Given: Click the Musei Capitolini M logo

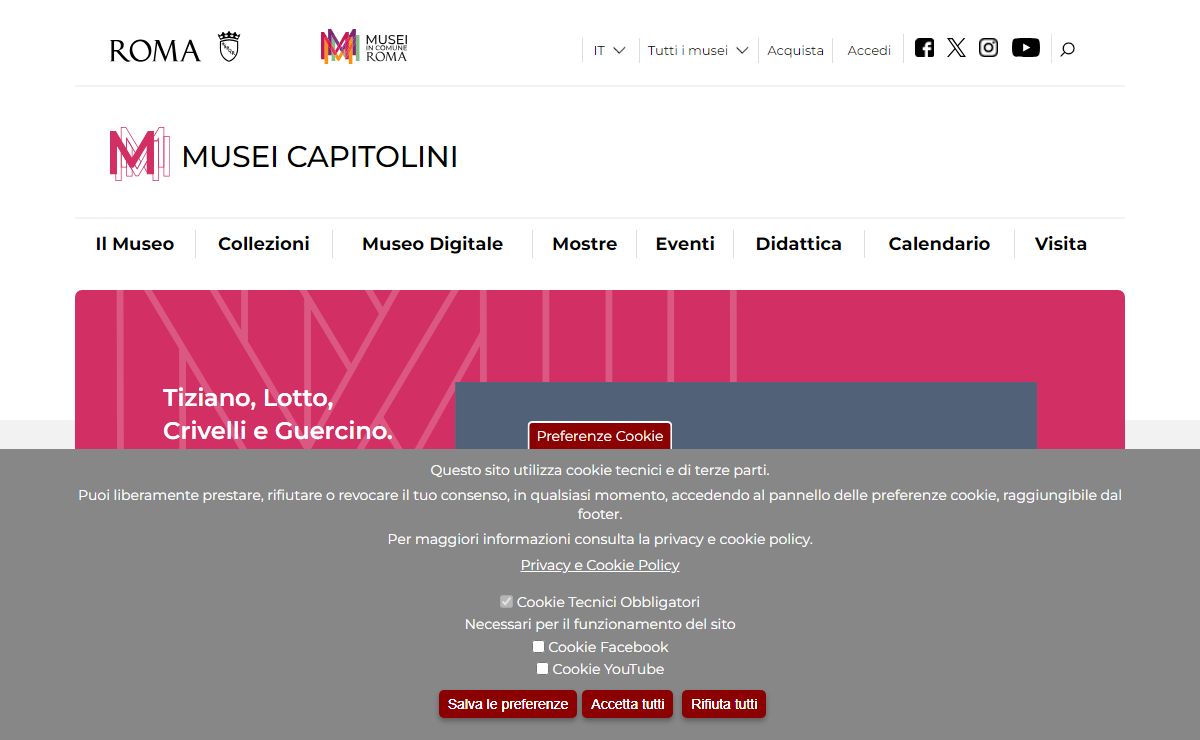Looking at the screenshot, I should point(139,154).
